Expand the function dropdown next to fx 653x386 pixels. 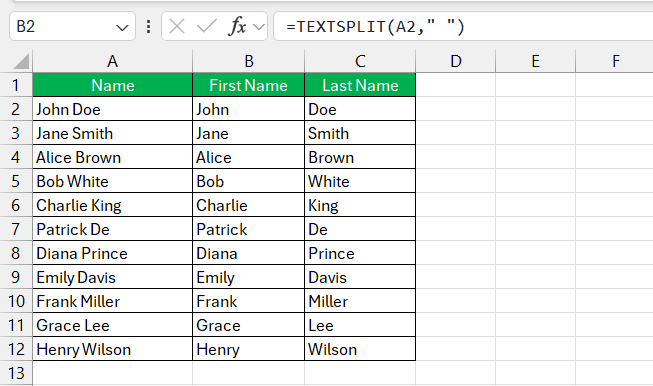pos(259,27)
